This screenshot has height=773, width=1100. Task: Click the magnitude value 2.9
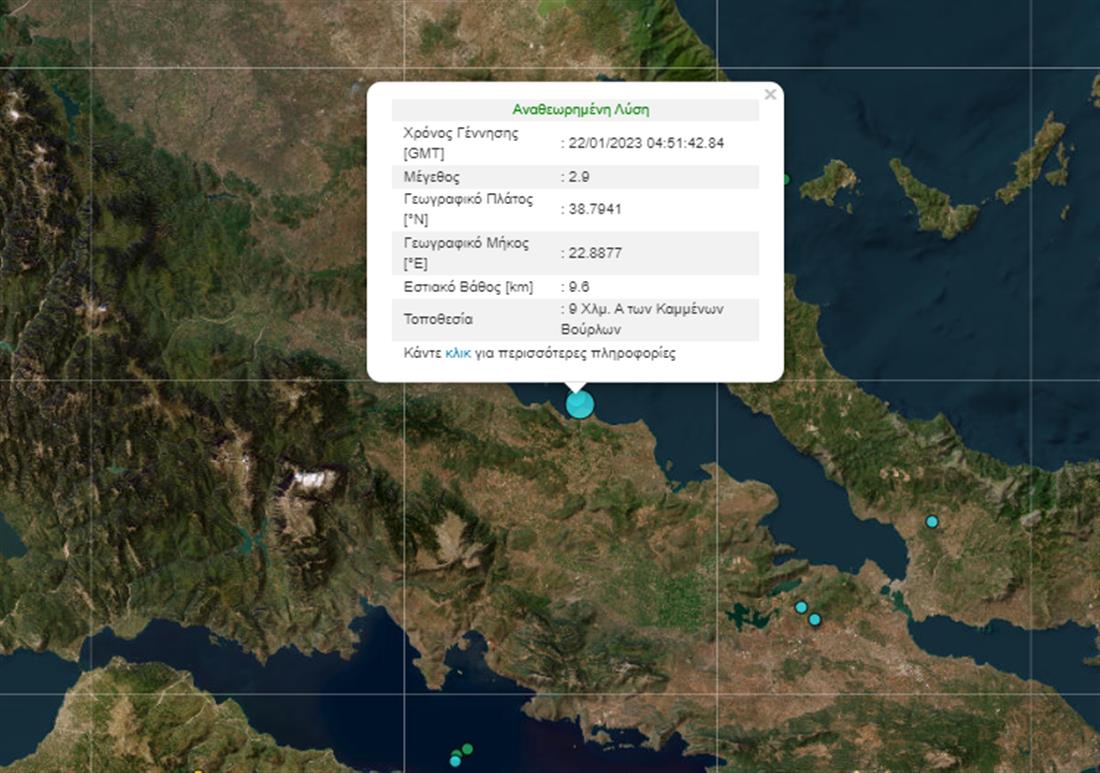[x=579, y=177]
